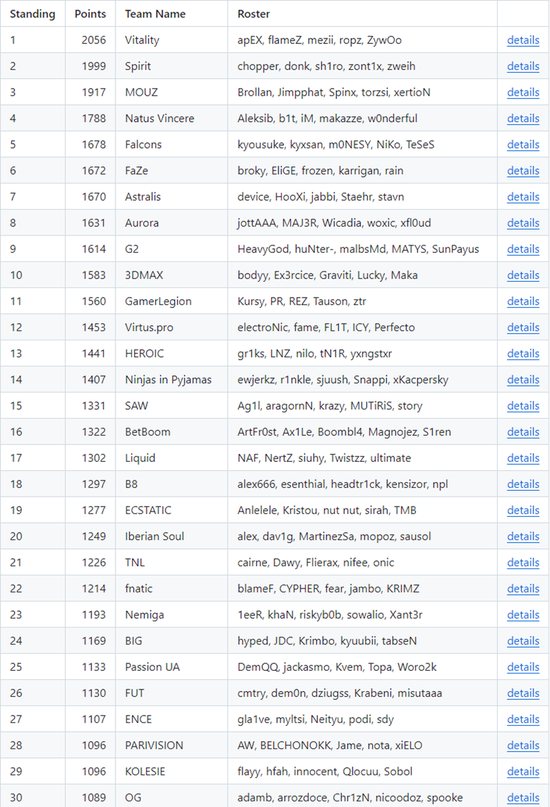View fnatic team details
This screenshot has height=807, width=550.
[523, 589]
